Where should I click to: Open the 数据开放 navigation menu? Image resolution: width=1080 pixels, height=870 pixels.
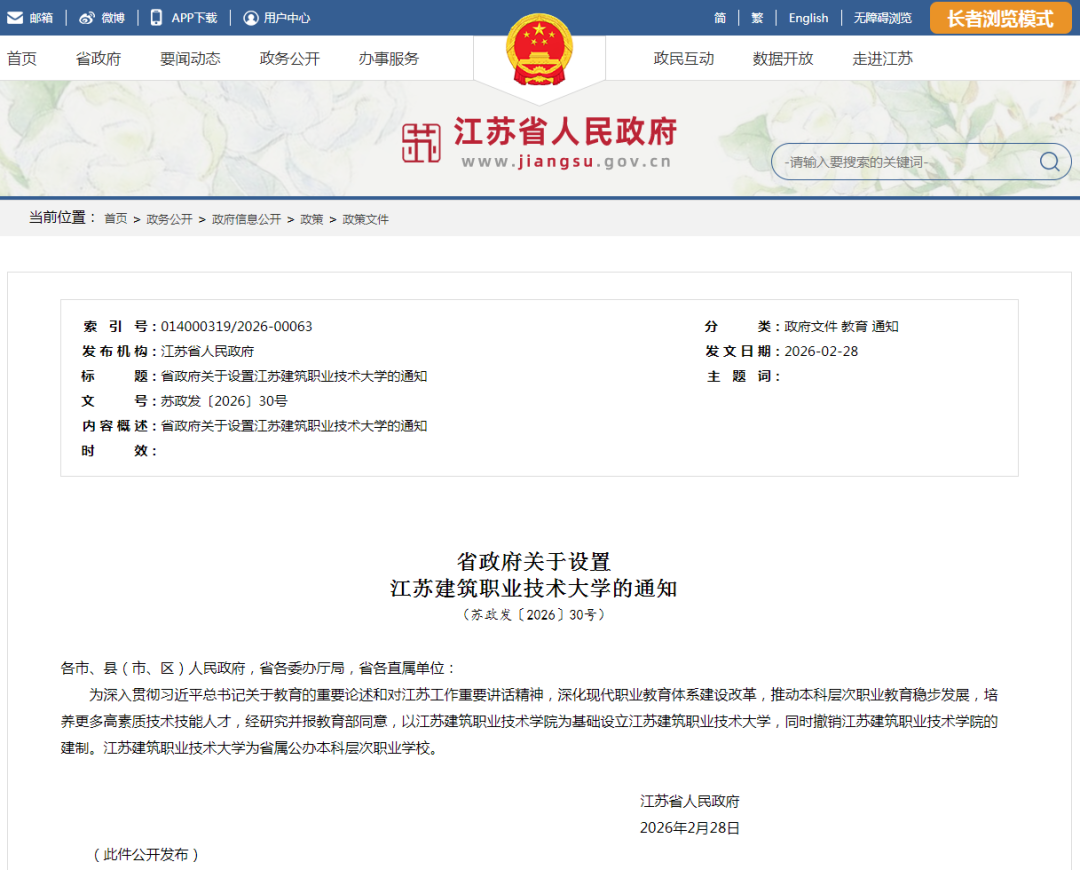pos(783,59)
